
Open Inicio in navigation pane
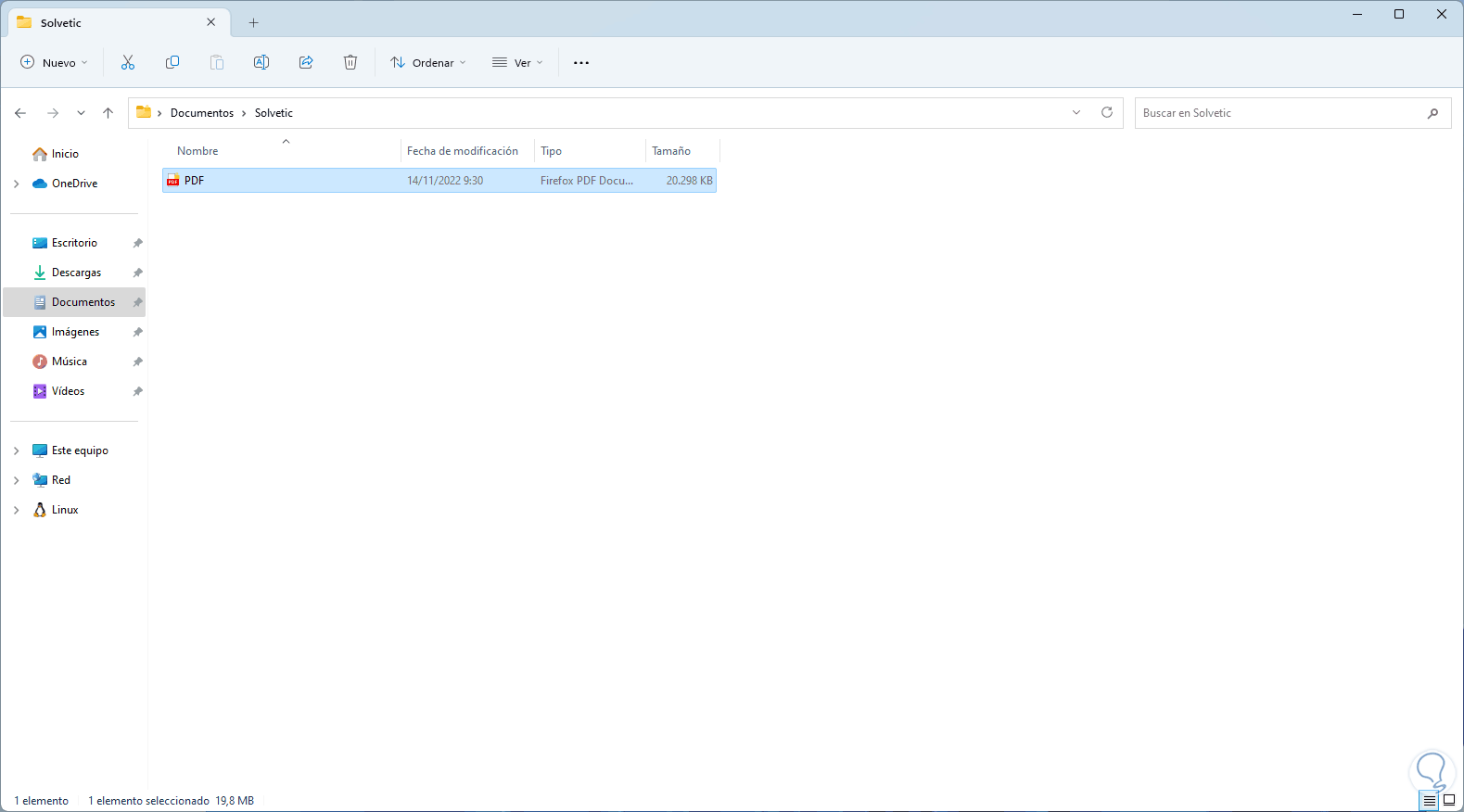point(65,154)
